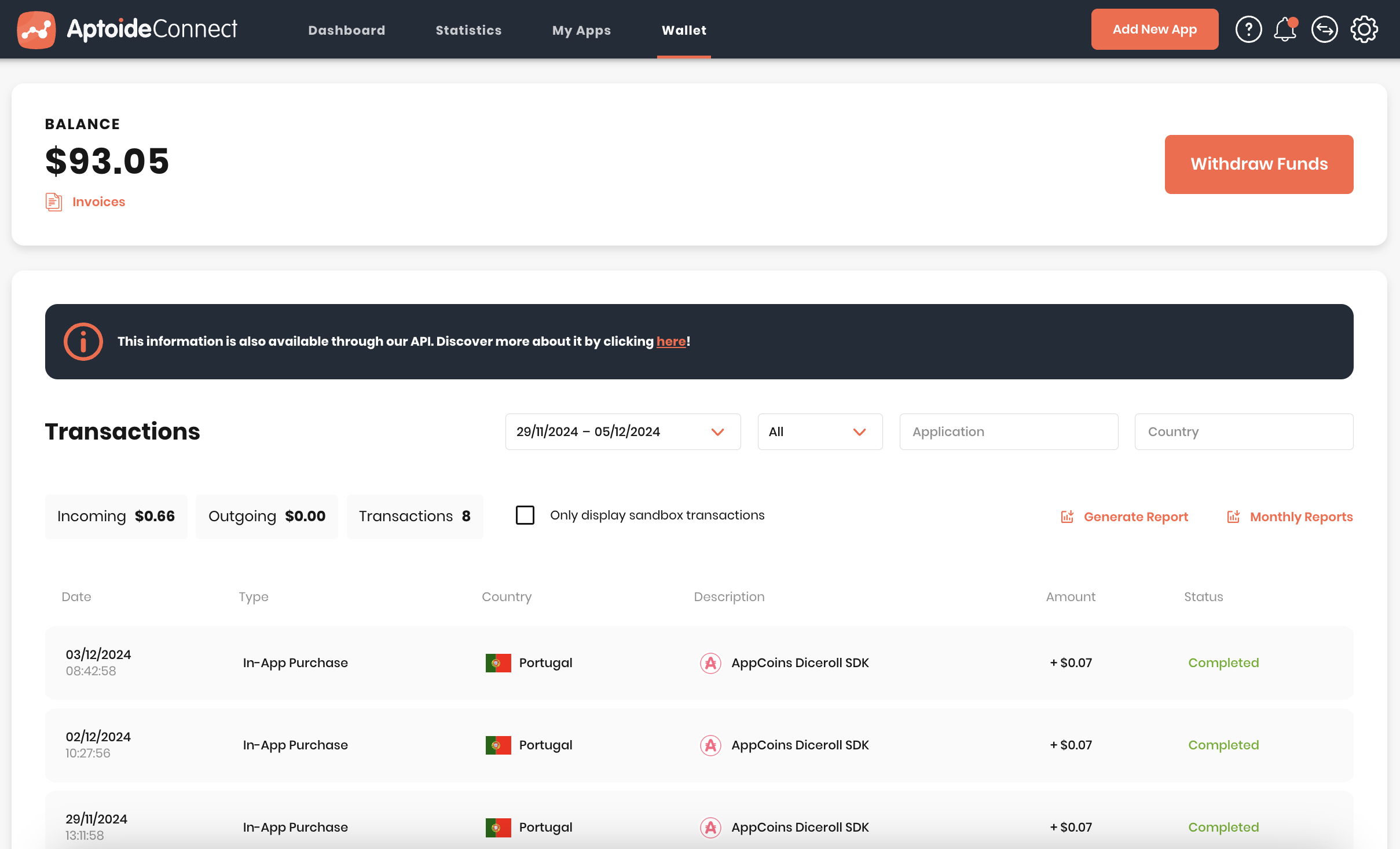Enable only display sandbox transactions checkbox

pyautogui.click(x=525, y=515)
